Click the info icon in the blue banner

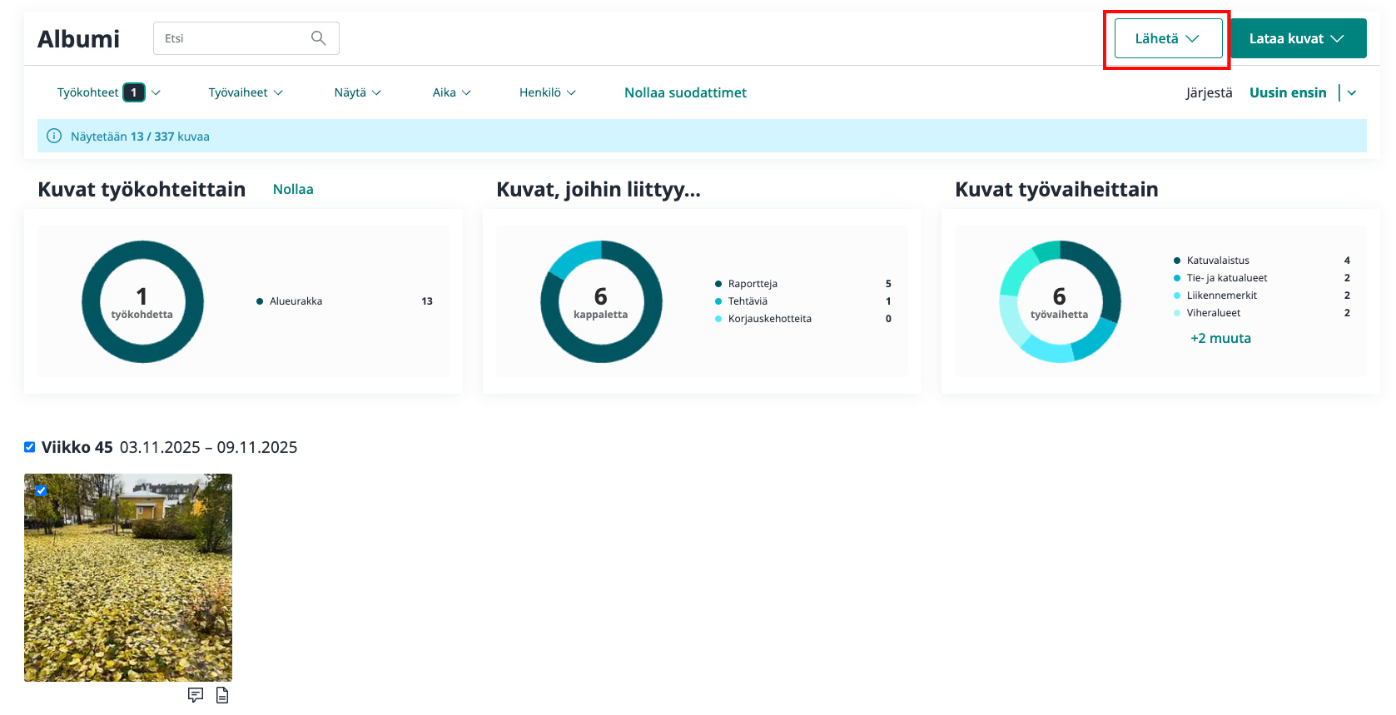coord(54,136)
